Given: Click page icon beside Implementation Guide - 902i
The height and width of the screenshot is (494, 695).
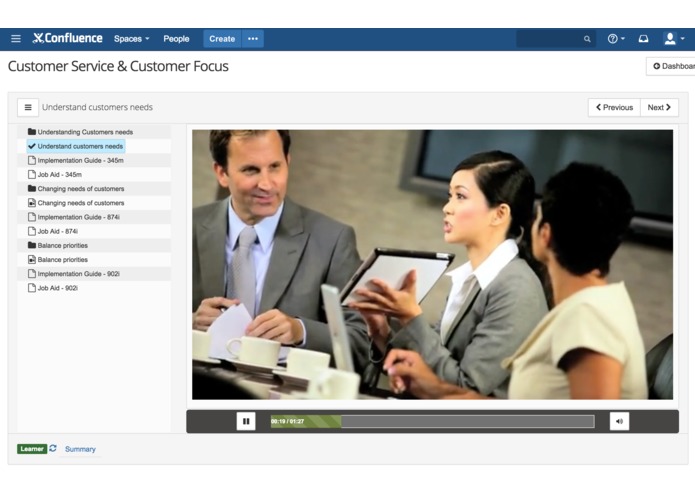Looking at the screenshot, I should (31, 273).
